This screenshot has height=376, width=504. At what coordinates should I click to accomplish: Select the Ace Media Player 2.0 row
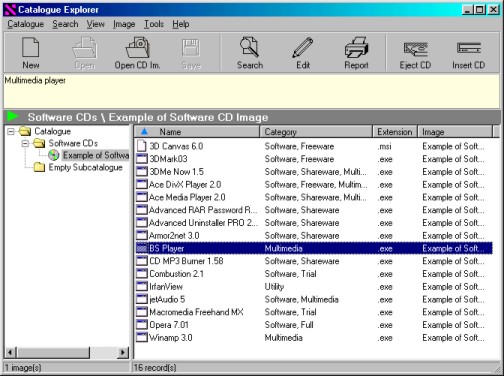click(x=314, y=197)
